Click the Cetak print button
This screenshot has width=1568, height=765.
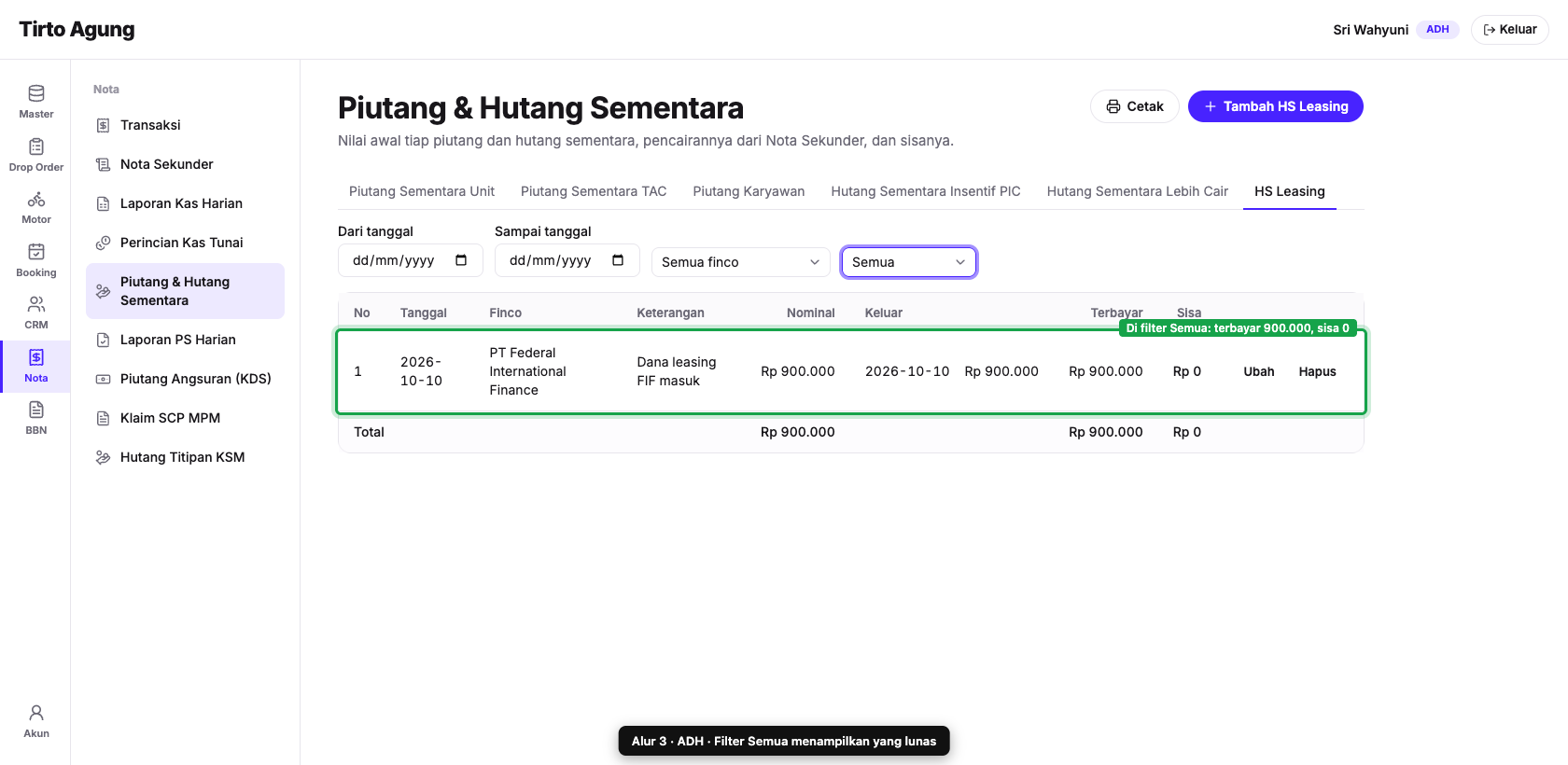1135,106
